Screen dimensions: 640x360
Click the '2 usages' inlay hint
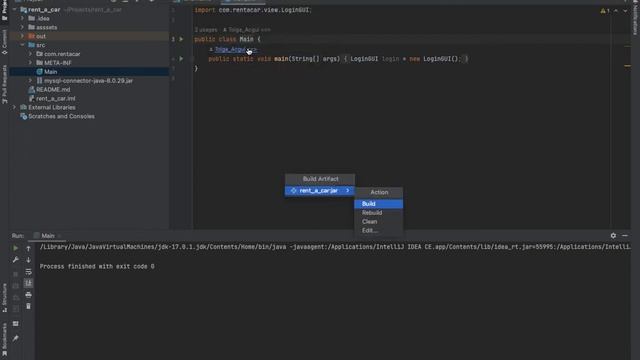point(206,30)
